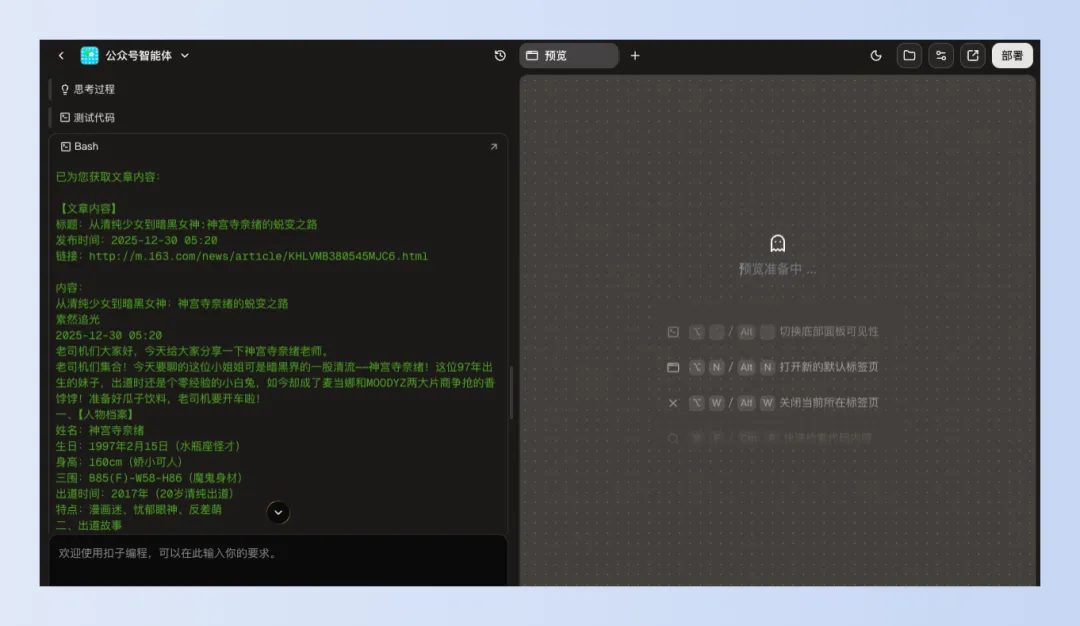Click the 【文章内容】 heading line
This screenshot has height=626, width=1080.
point(89,209)
